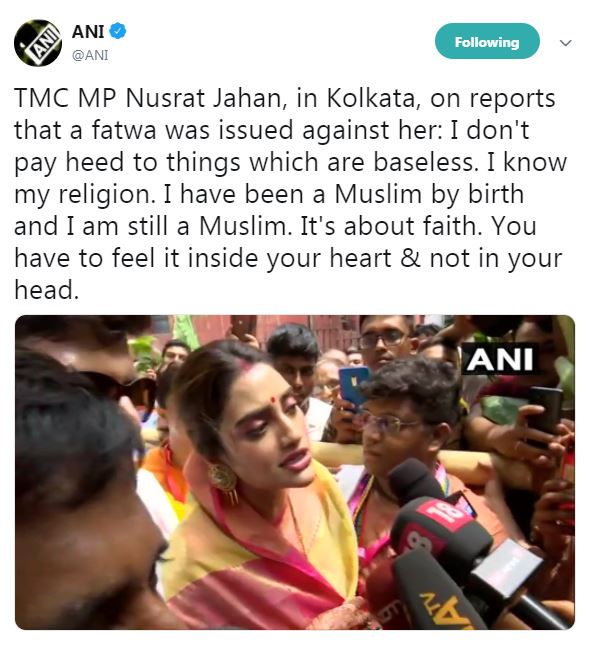
Task: Click the blue verified badge
Action: tap(118, 31)
